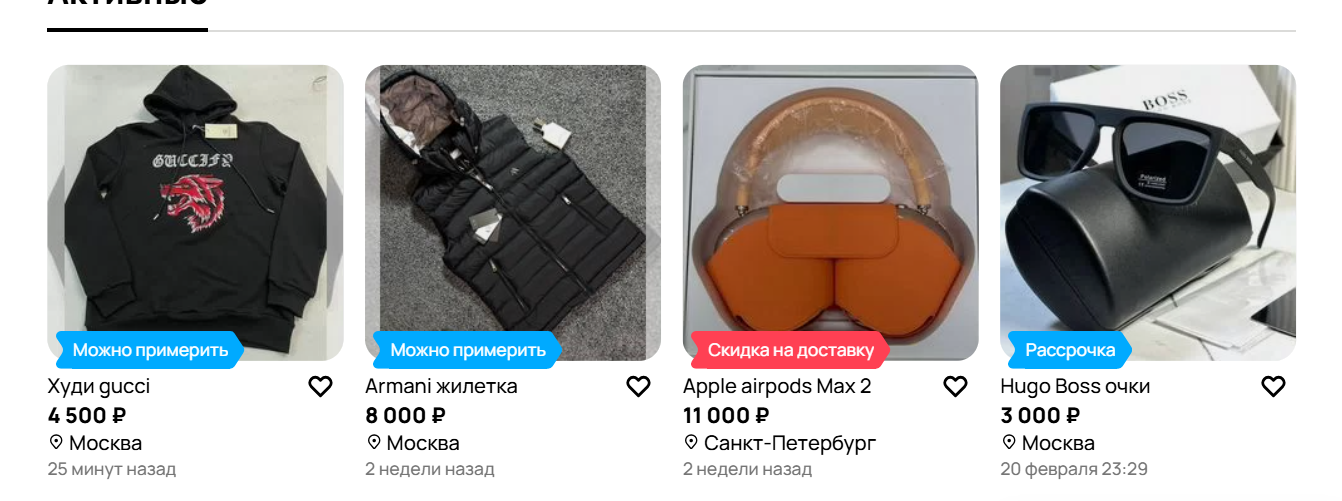
Task: Click the 11 000 ₽ price
Action: 726,415
